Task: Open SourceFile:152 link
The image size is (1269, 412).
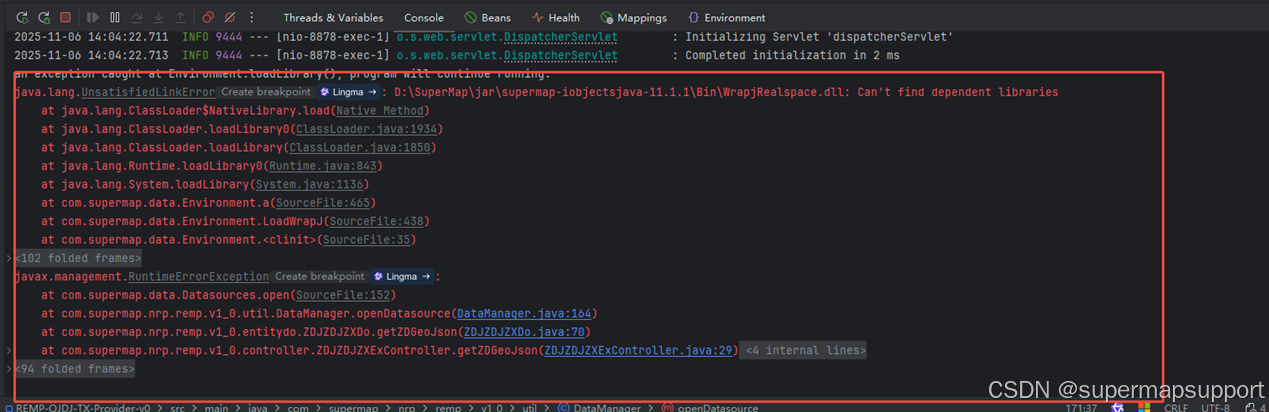Action: [342, 295]
